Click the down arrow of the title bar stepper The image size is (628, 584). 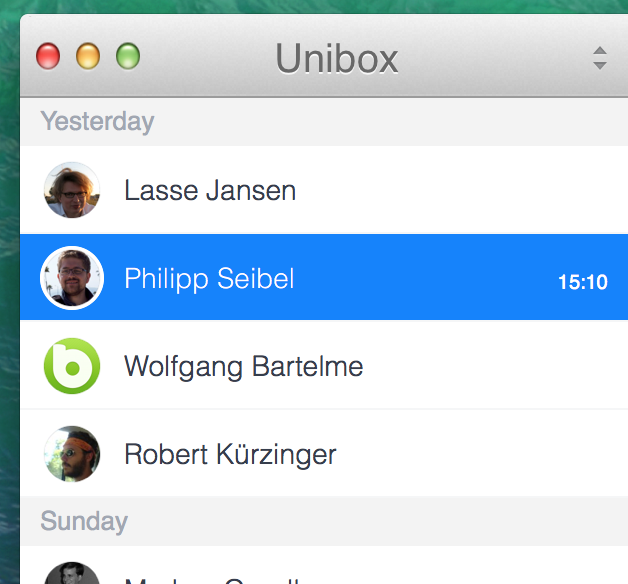(600, 65)
